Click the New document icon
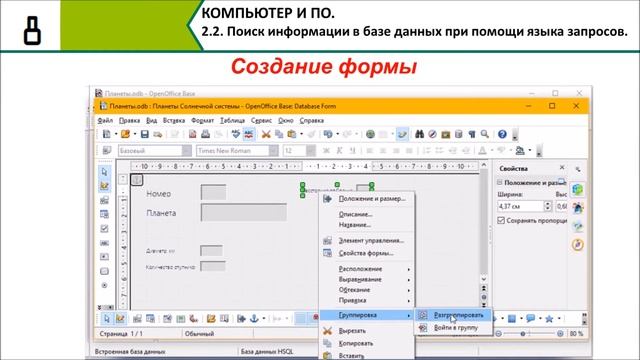 107,134
